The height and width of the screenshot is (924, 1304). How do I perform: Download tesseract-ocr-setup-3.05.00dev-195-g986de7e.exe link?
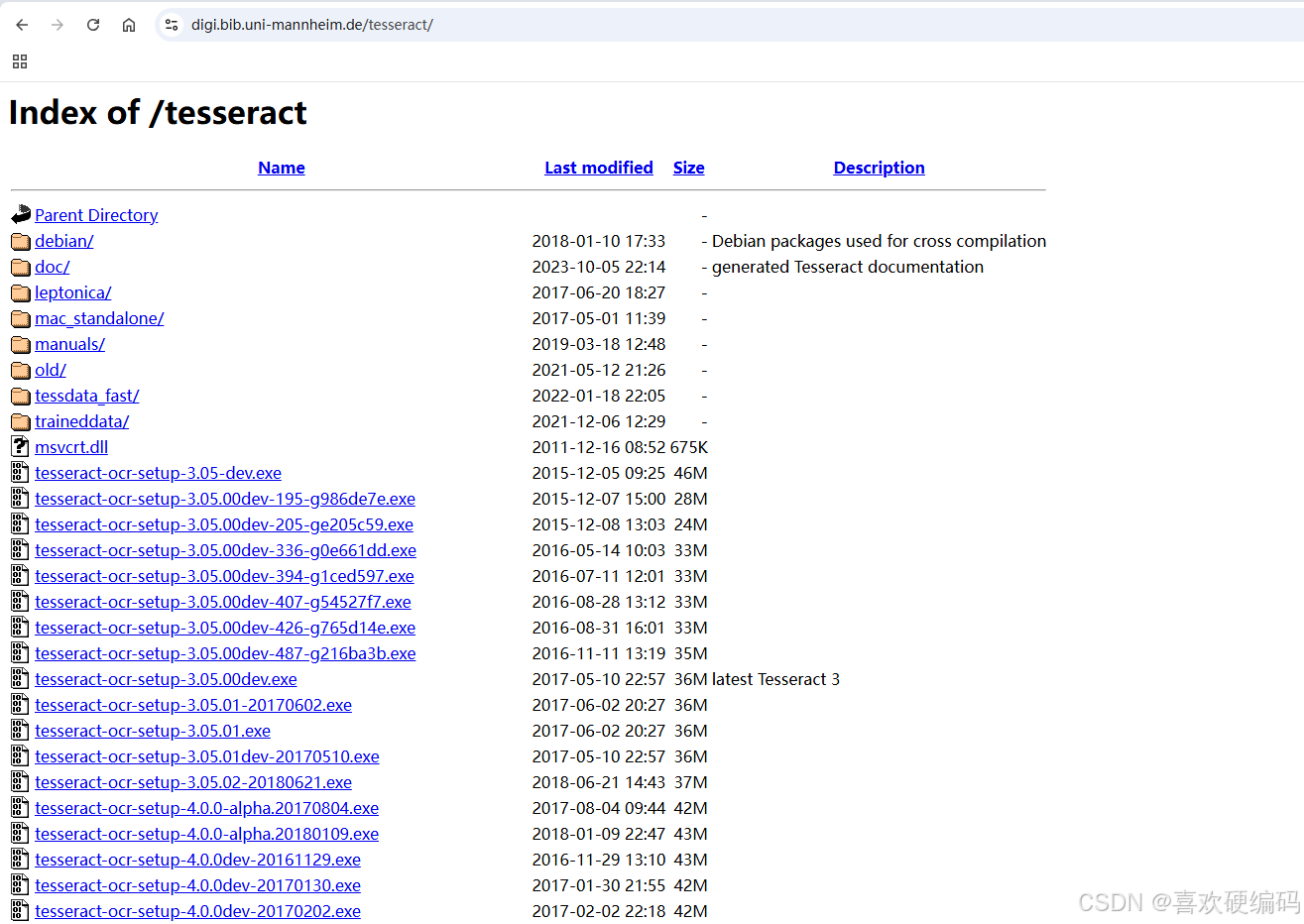[x=225, y=499]
